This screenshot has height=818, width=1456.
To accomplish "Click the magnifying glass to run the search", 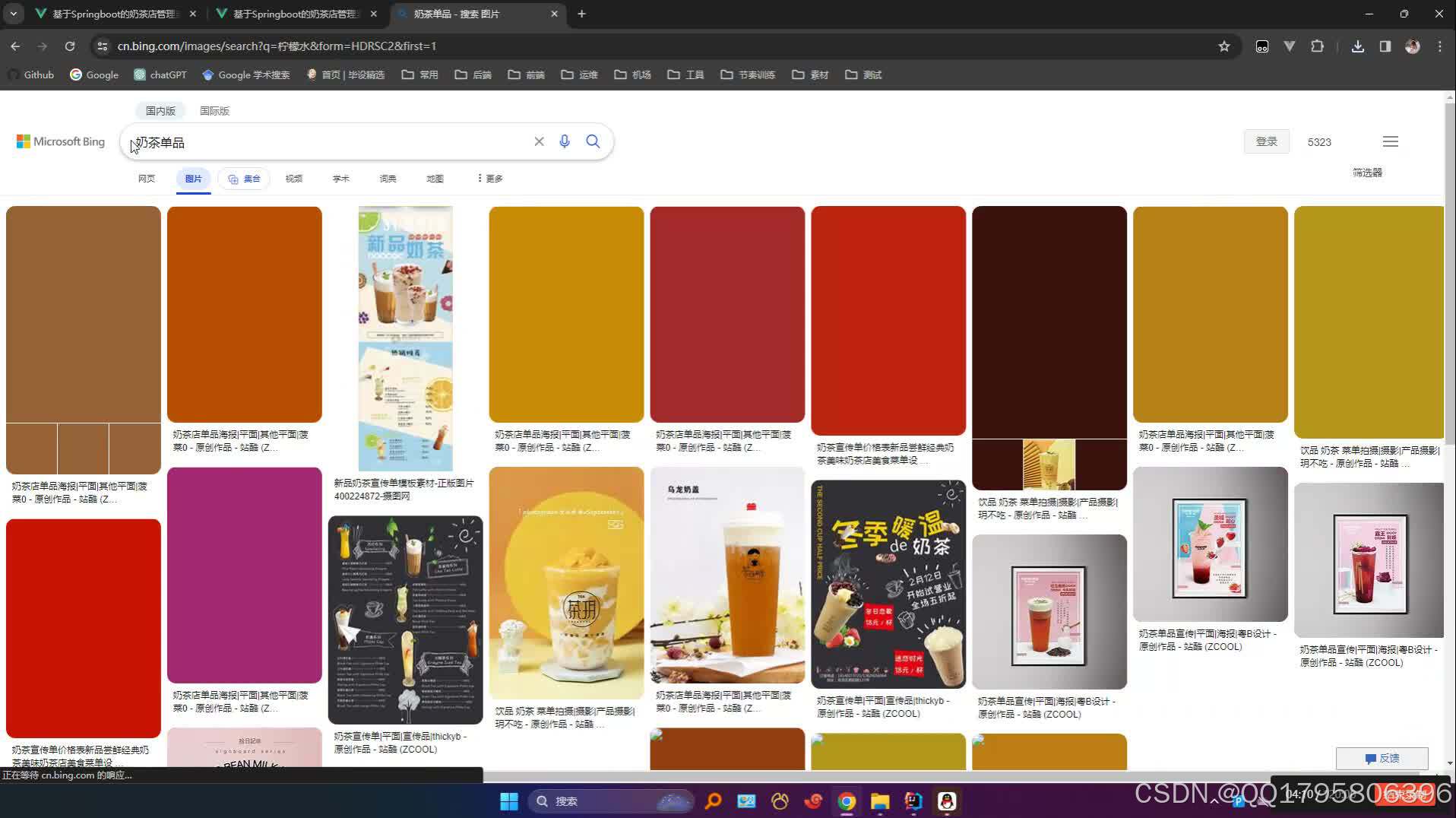I will [x=593, y=141].
